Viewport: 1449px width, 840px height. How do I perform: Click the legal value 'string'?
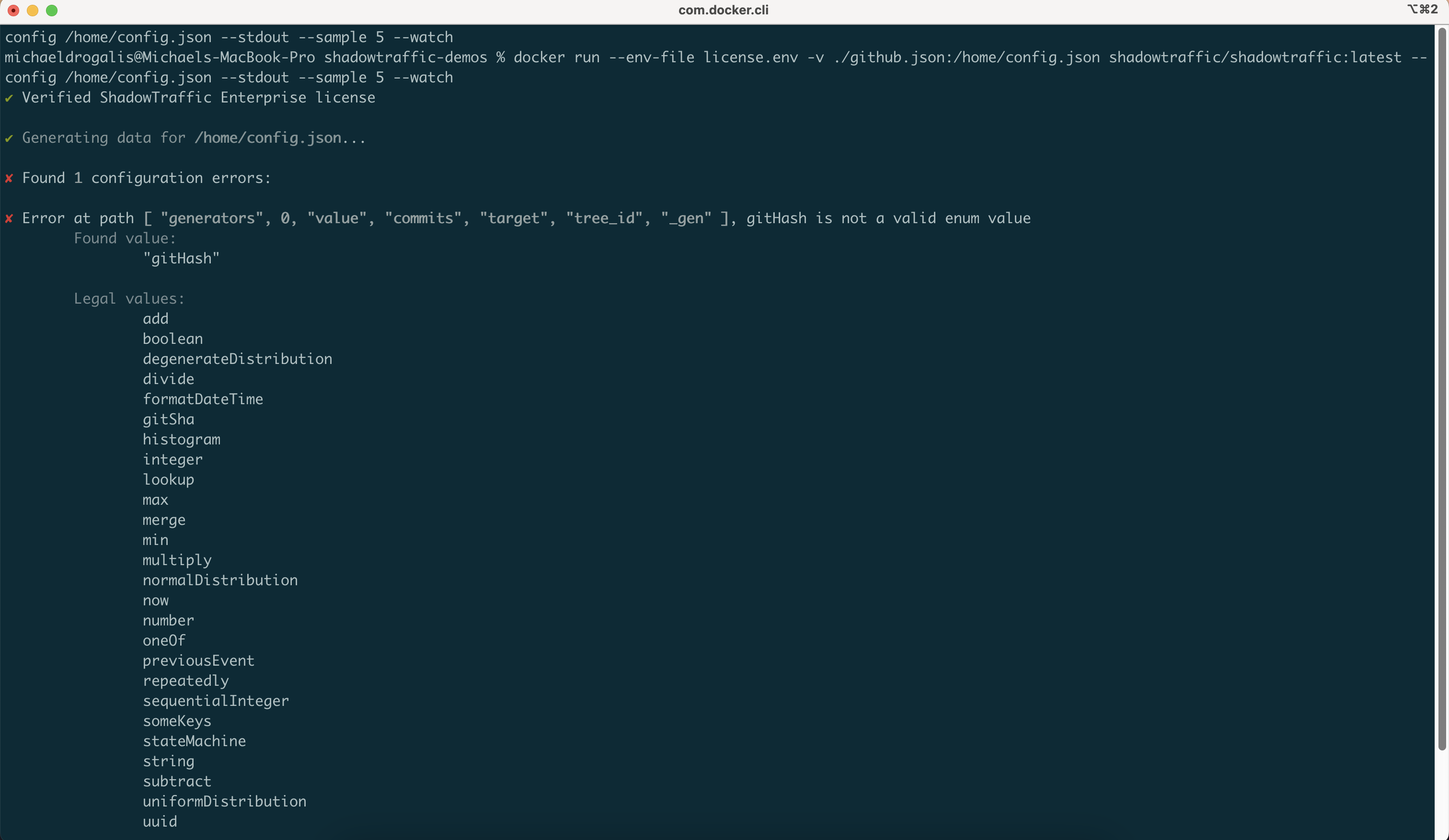click(169, 761)
